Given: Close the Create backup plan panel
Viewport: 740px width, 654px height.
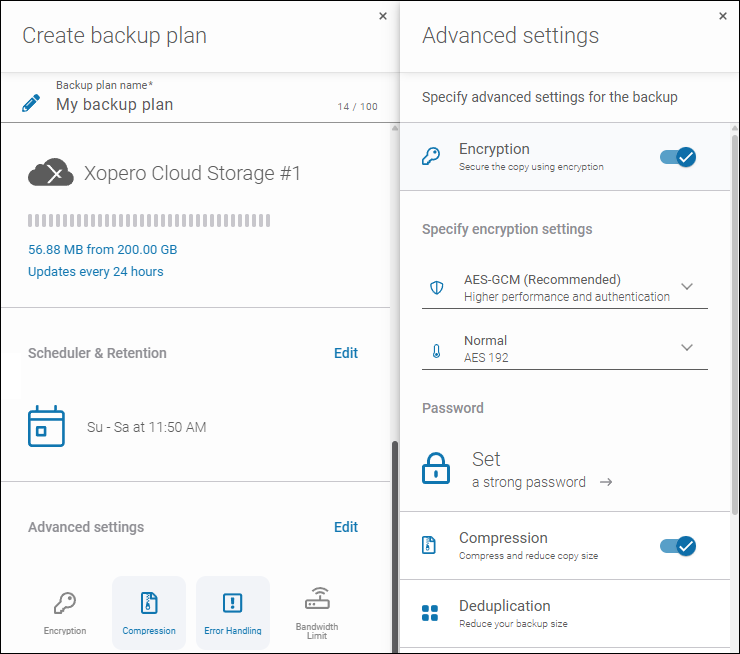Looking at the screenshot, I should tap(383, 16).
